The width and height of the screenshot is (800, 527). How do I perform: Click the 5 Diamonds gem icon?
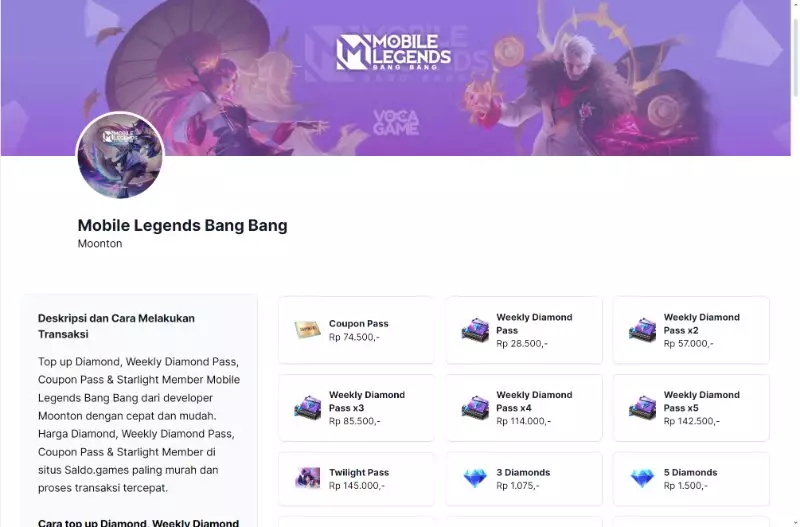pos(642,478)
